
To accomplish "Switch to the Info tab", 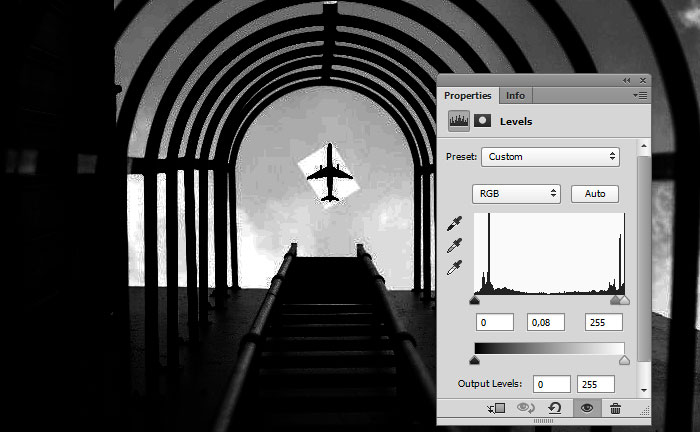I will [515, 96].
